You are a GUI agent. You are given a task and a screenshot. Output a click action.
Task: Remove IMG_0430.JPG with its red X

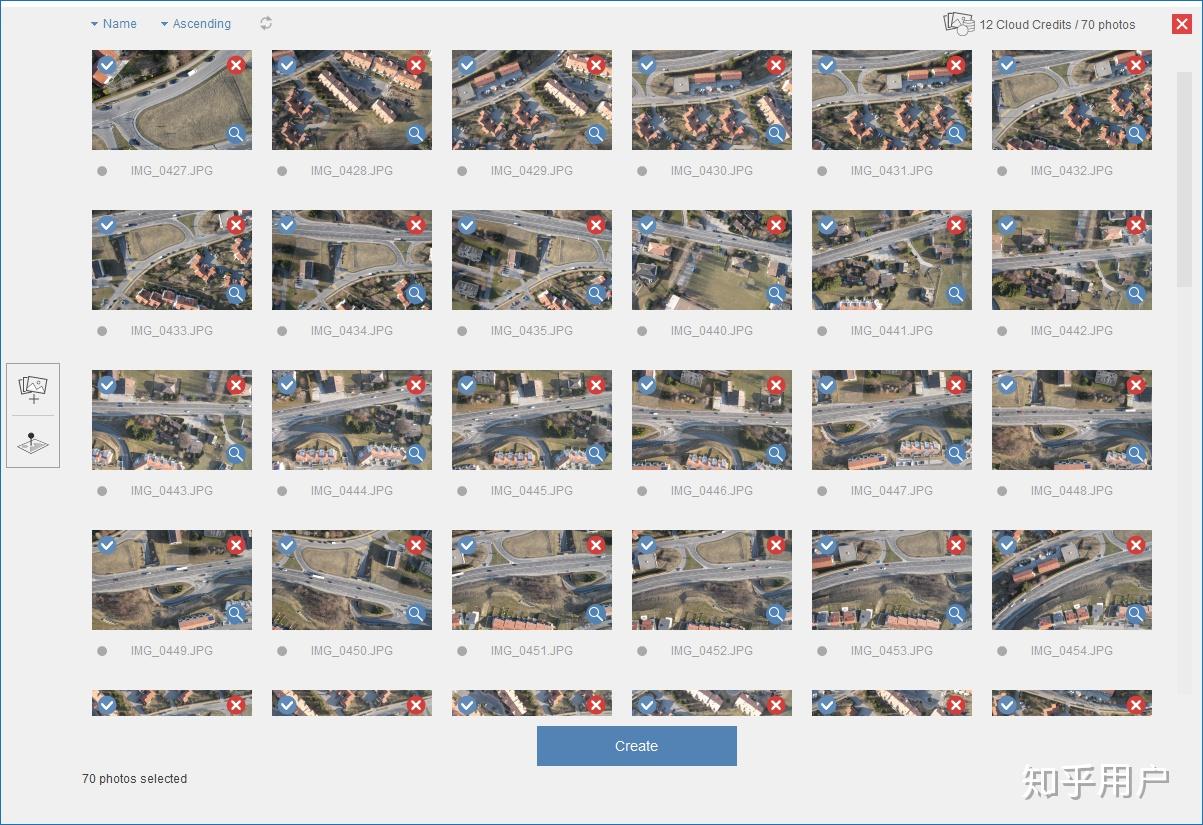click(x=775, y=64)
